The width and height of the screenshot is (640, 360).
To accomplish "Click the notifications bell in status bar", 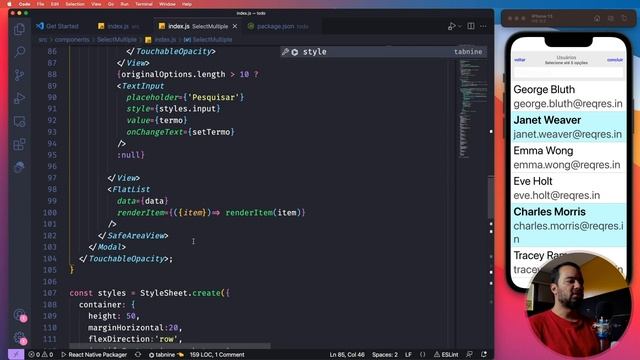I will point(484,355).
